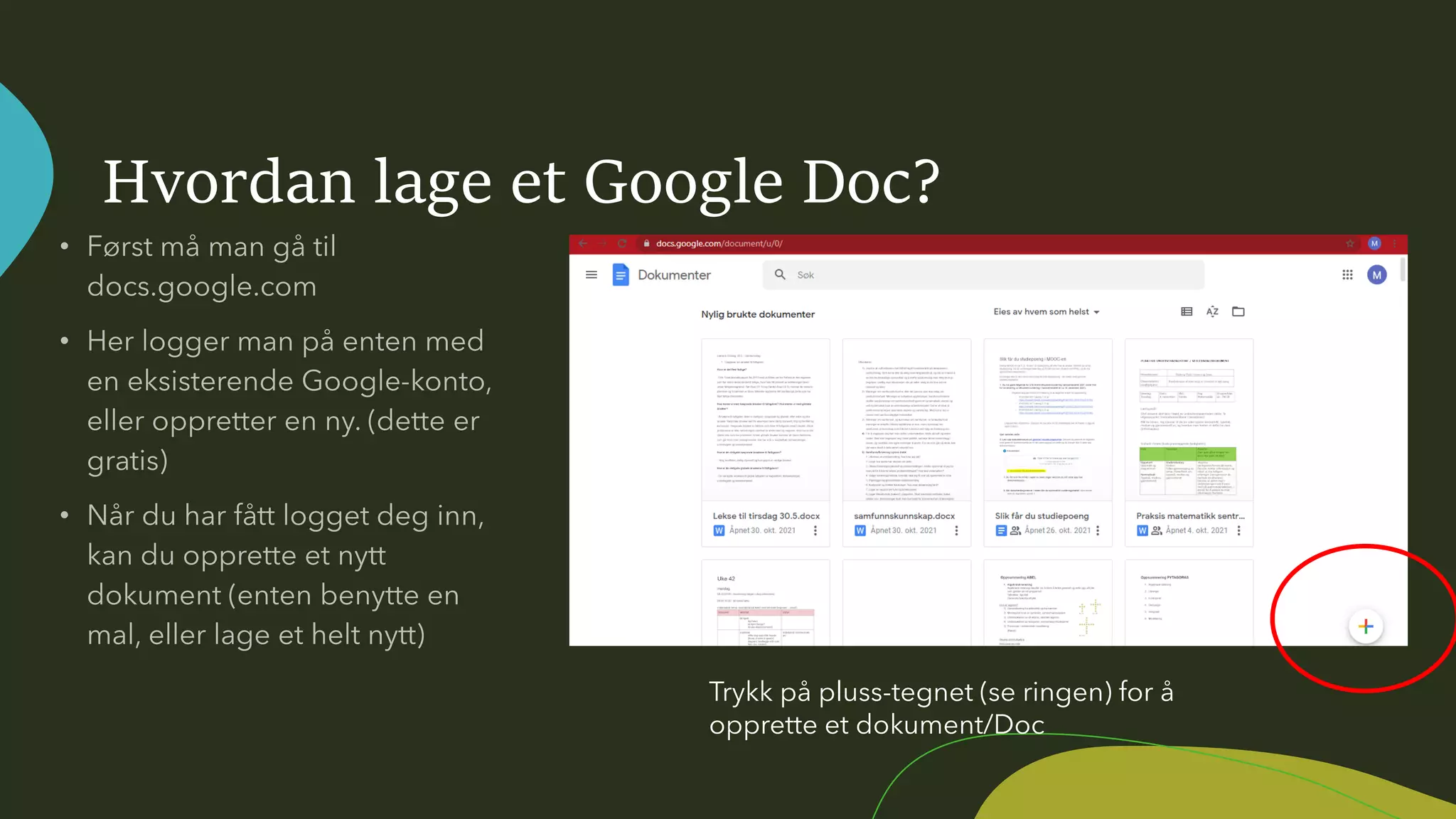Click the browser back arrow
The height and width of the screenshot is (819, 1456).
click(583, 243)
